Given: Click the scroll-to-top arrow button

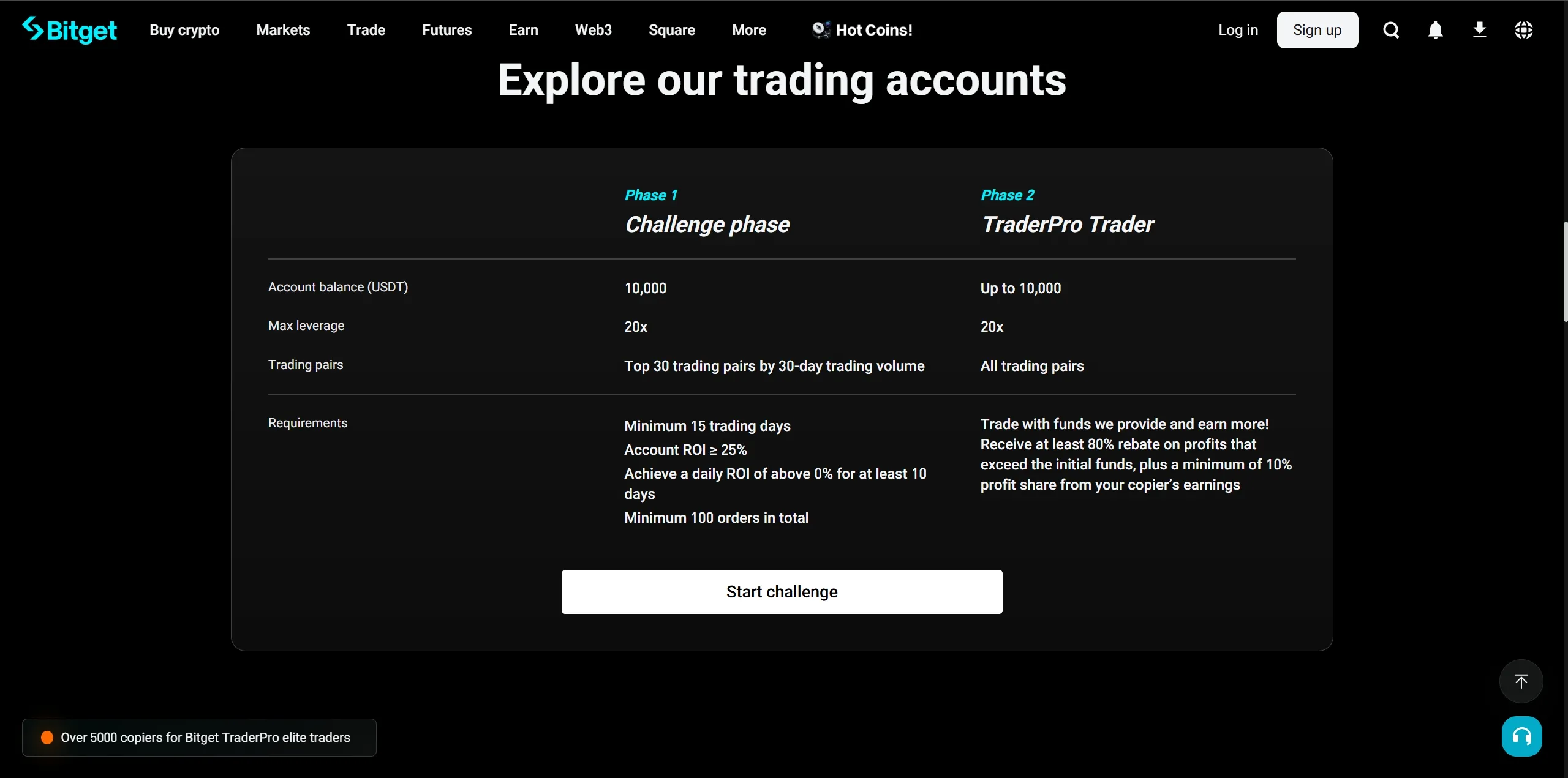Looking at the screenshot, I should click(1521, 681).
